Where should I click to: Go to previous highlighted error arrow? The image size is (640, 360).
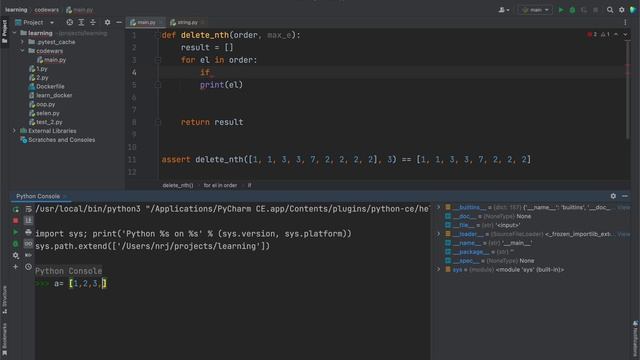coord(616,35)
